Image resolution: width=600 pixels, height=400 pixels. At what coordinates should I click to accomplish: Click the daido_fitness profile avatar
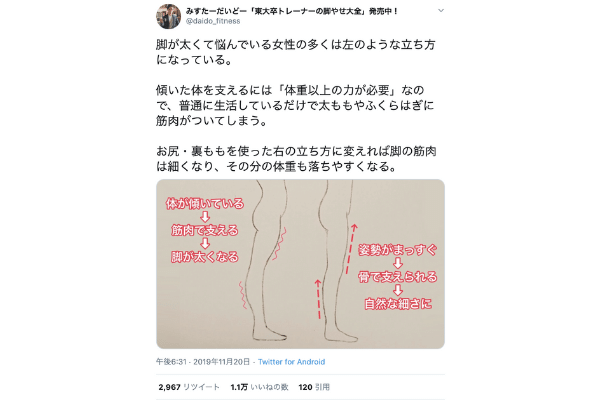[168, 16]
